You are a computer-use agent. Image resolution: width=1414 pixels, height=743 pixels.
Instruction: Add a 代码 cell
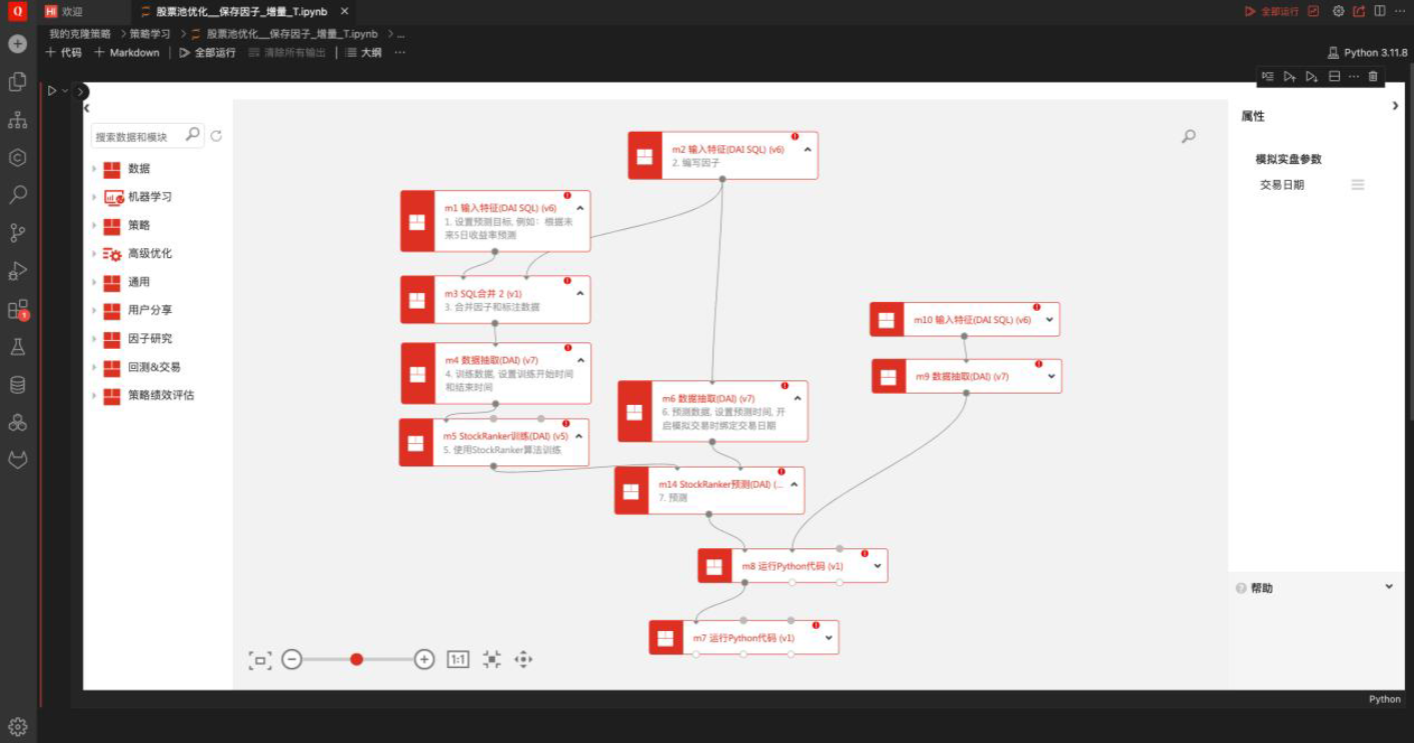click(63, 52)
